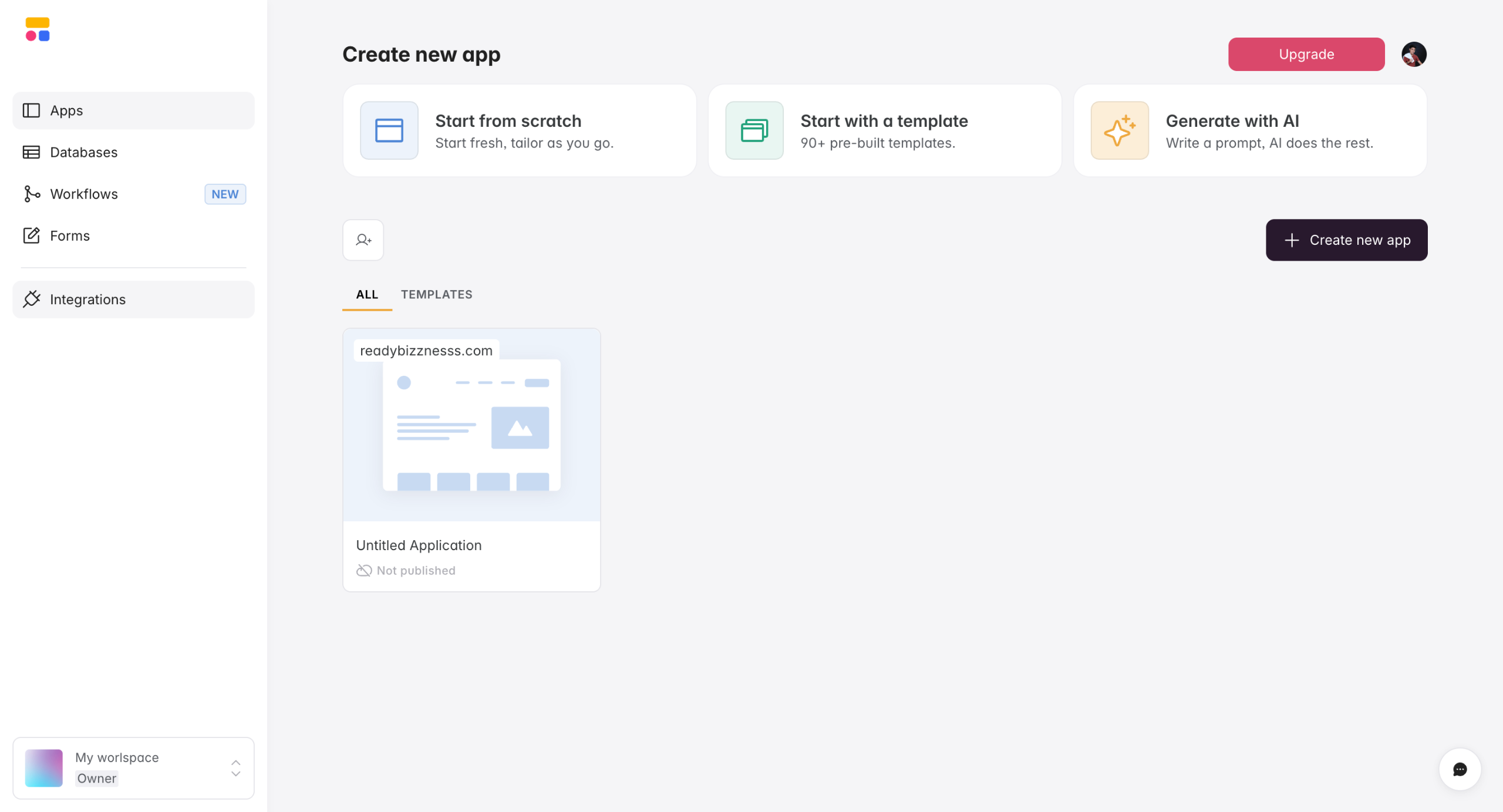Click the user profile avatar
Screen dimensions: 1503x812
[1414, 55]
